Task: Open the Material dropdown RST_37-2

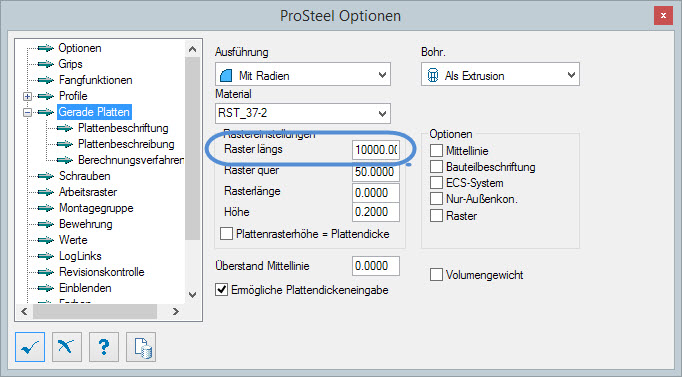Action: [x=303, y=113]
